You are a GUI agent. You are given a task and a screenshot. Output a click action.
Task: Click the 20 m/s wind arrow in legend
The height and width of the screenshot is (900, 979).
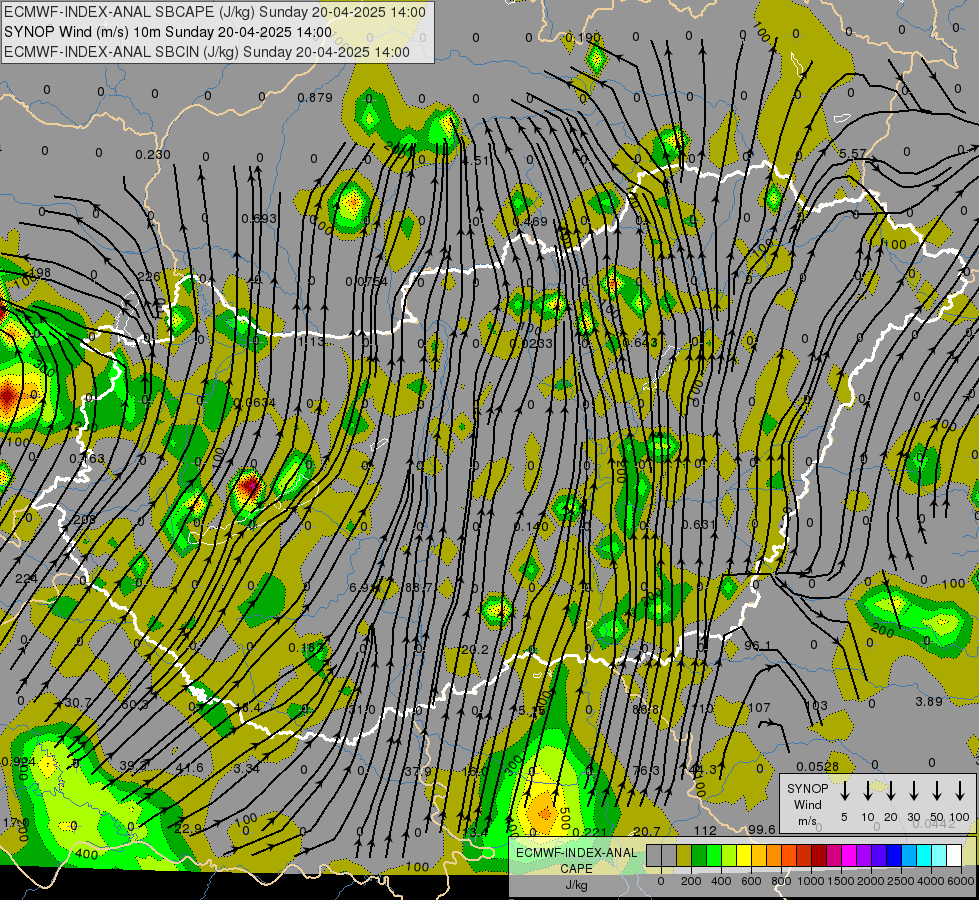(891, 791)
